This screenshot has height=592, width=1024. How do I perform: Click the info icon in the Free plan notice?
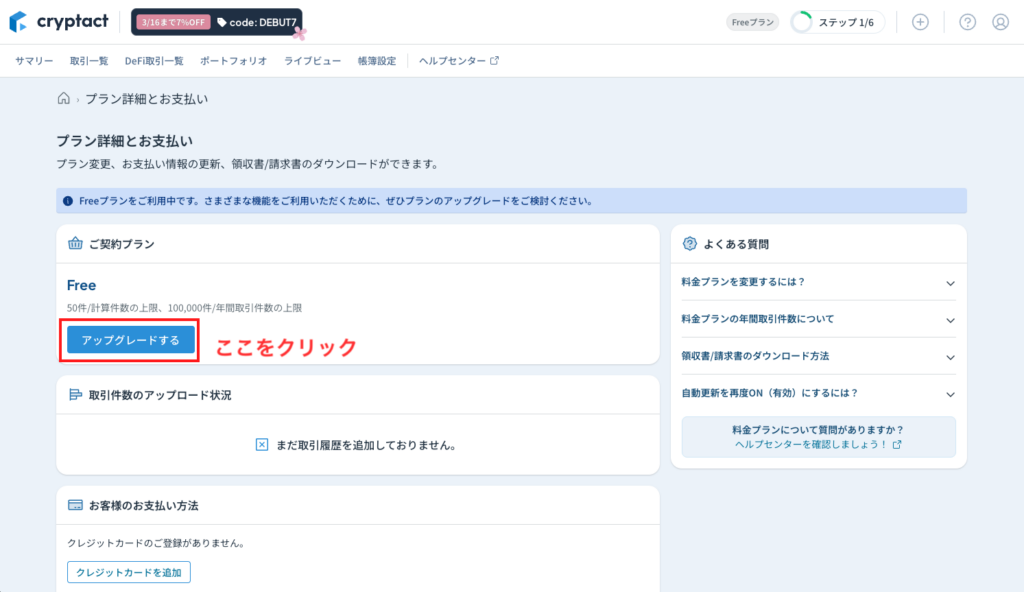coord(67,200)
